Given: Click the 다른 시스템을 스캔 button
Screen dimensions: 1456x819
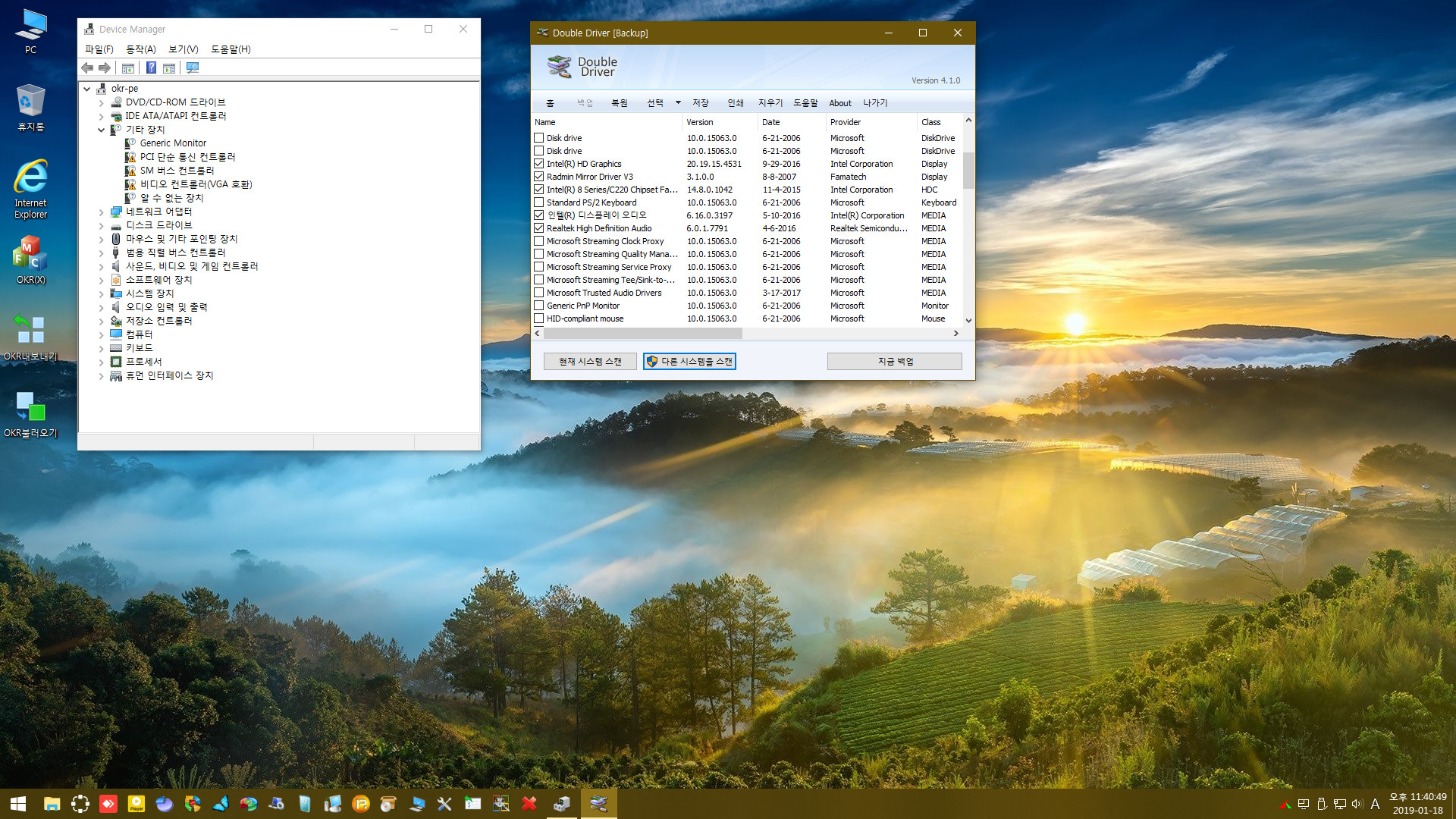Looking at the screenshot, I should [x=689, y=362].
